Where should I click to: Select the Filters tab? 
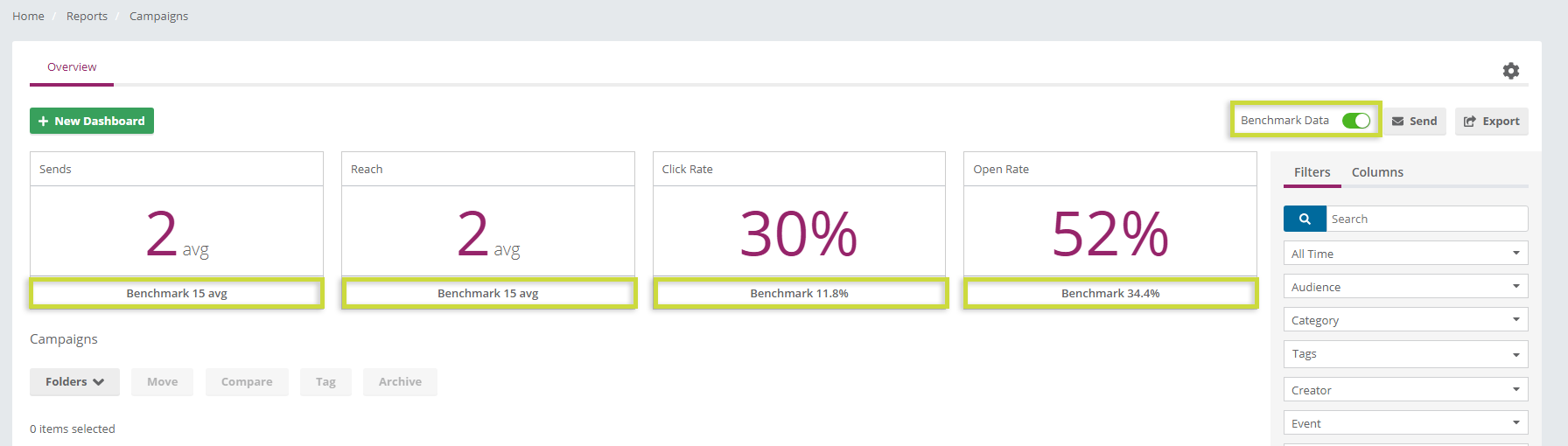[1312, 172]
